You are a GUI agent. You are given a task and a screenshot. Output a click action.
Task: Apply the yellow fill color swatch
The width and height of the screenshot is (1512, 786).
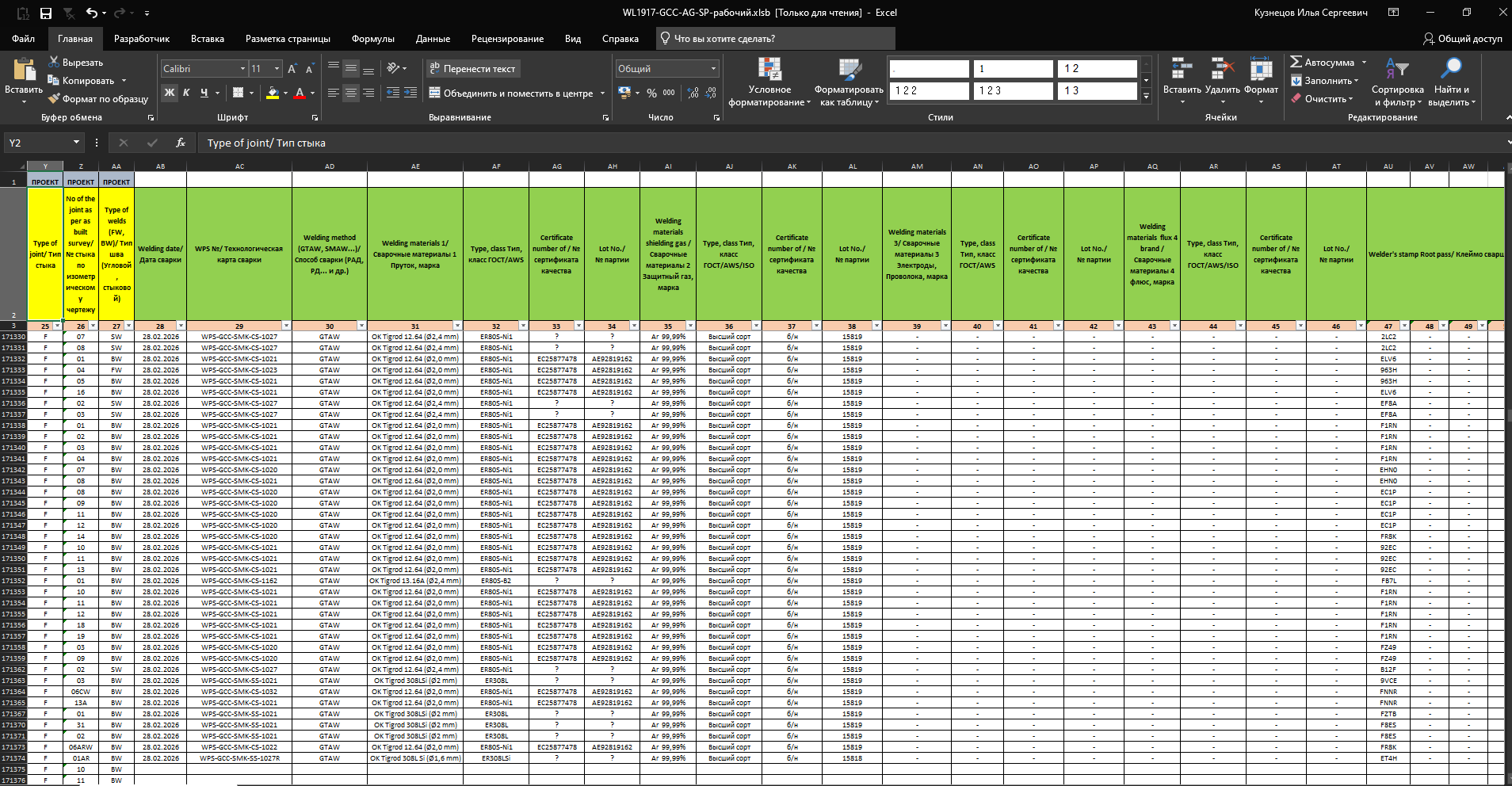coord(272,93)
